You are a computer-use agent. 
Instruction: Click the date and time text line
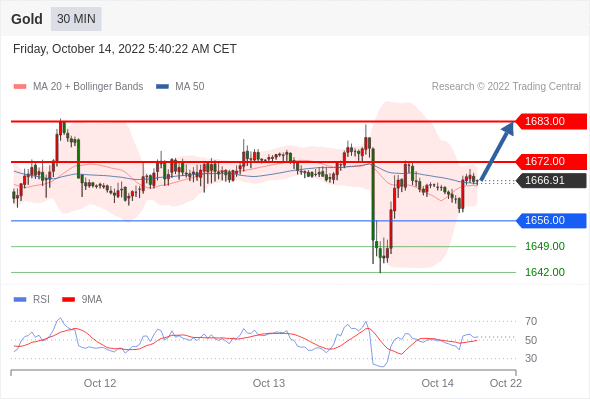(125, 49)
